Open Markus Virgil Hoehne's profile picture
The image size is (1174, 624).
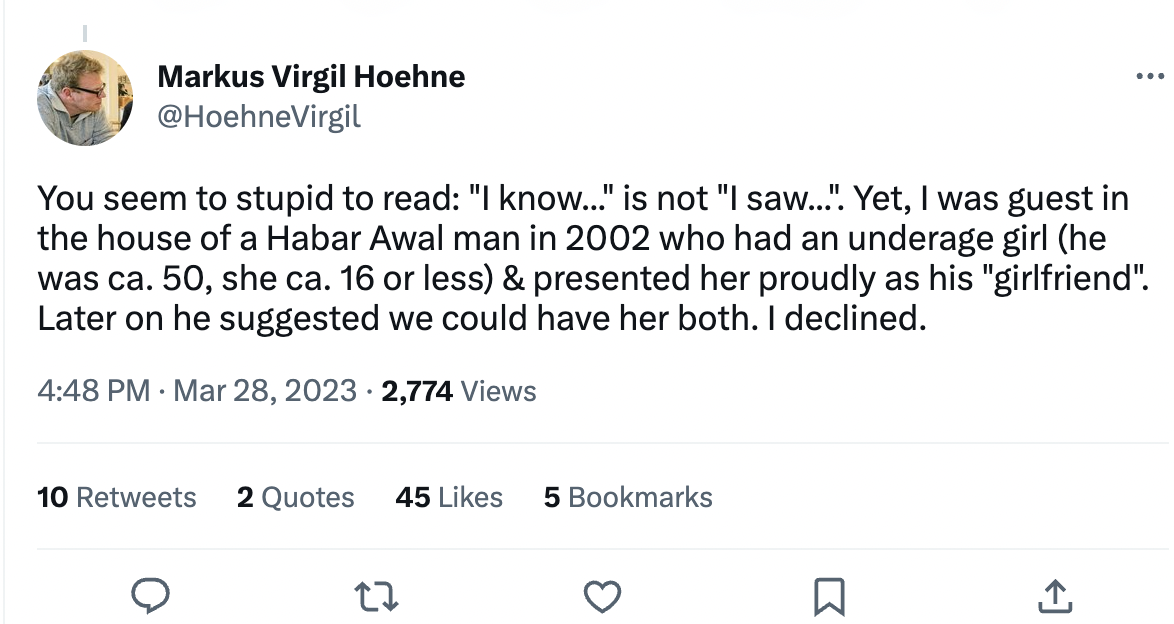click(x=85, y=98)
